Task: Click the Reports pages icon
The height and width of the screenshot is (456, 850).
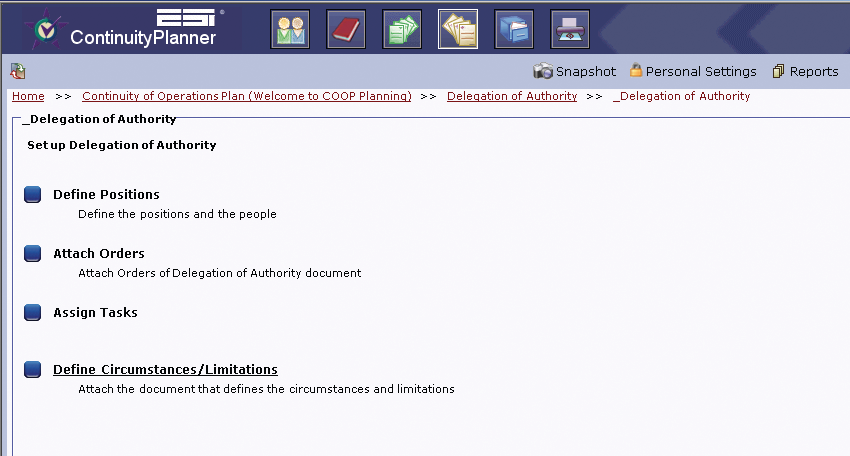Action: point(778,71)
